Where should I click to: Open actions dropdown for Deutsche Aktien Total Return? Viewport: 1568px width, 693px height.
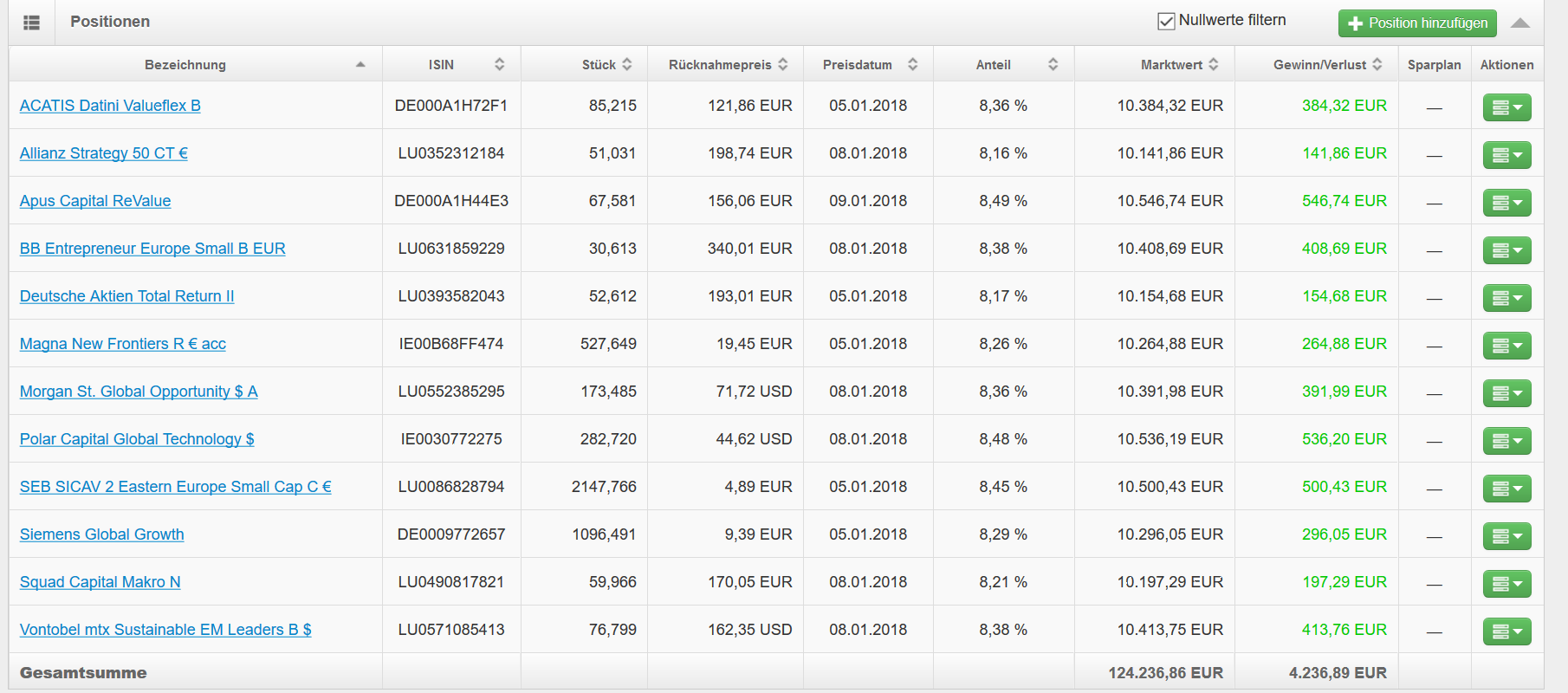click(x=1507, y=298)
